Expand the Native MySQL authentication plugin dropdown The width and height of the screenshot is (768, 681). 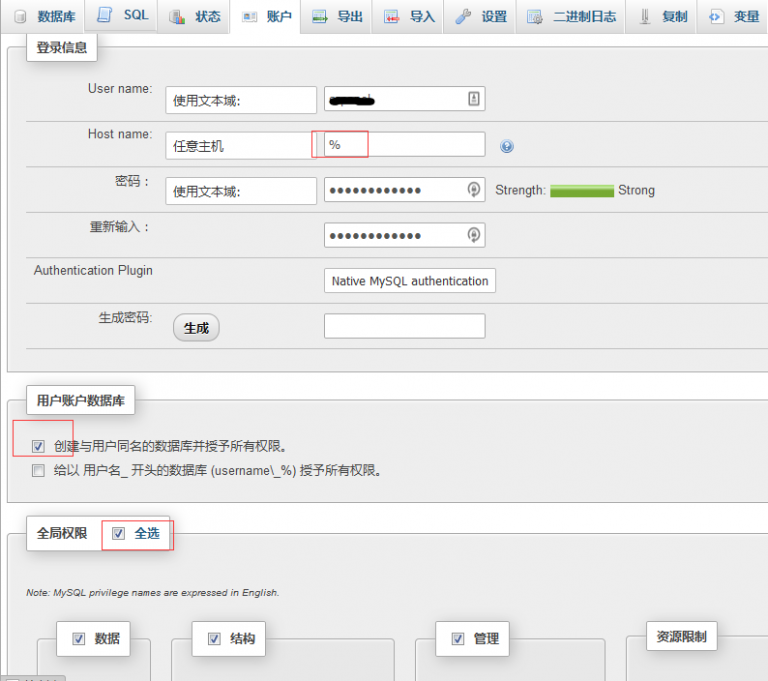[x=410, y=281]
